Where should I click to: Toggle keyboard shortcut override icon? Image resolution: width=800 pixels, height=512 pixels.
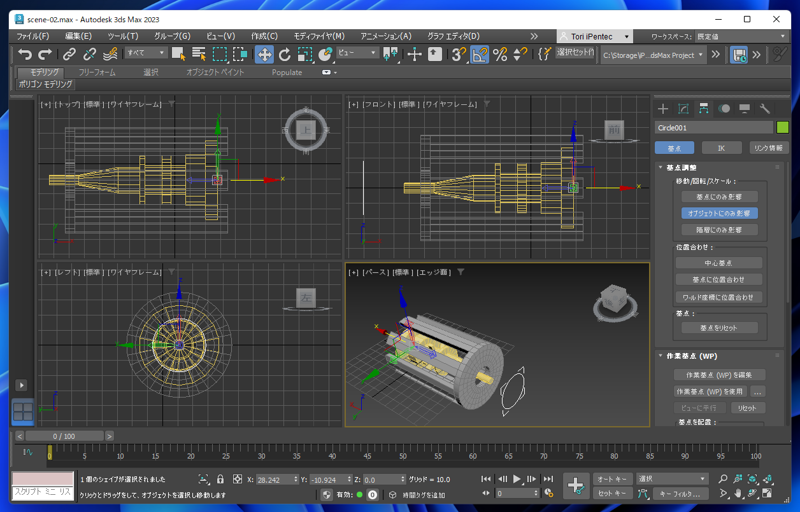click(x=435, y=54)
